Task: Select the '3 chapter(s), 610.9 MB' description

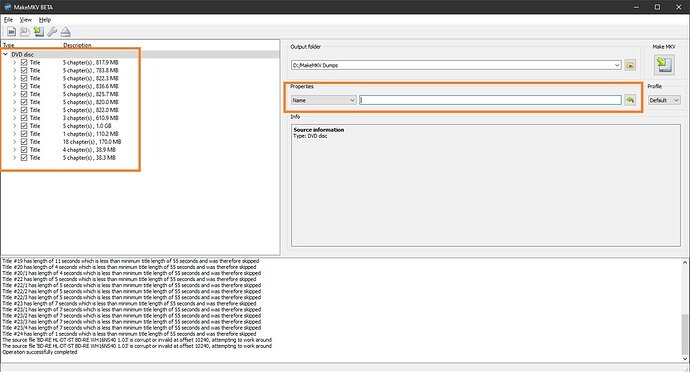Action: tap(90, 118)
